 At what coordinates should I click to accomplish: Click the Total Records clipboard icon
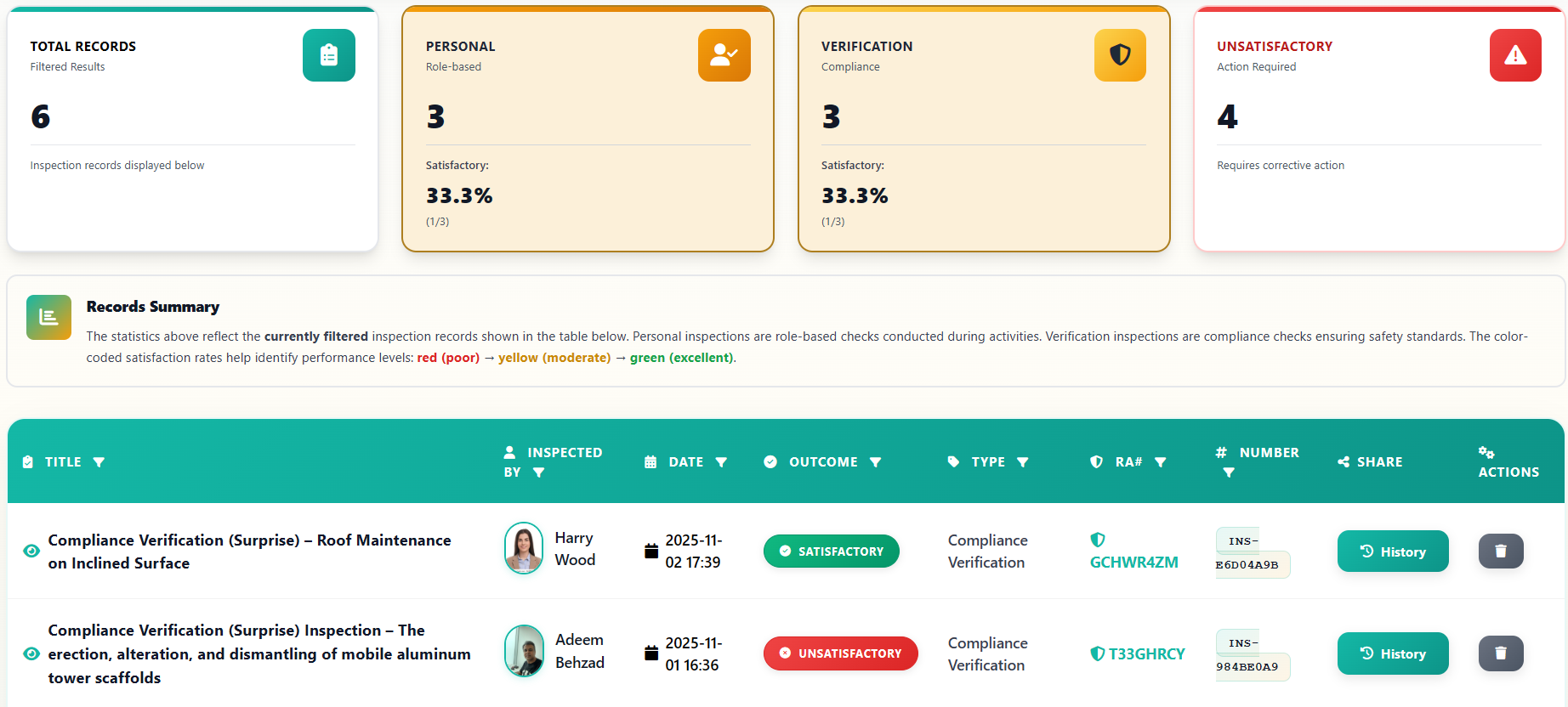pyautogui.click(x=329, y=55)
